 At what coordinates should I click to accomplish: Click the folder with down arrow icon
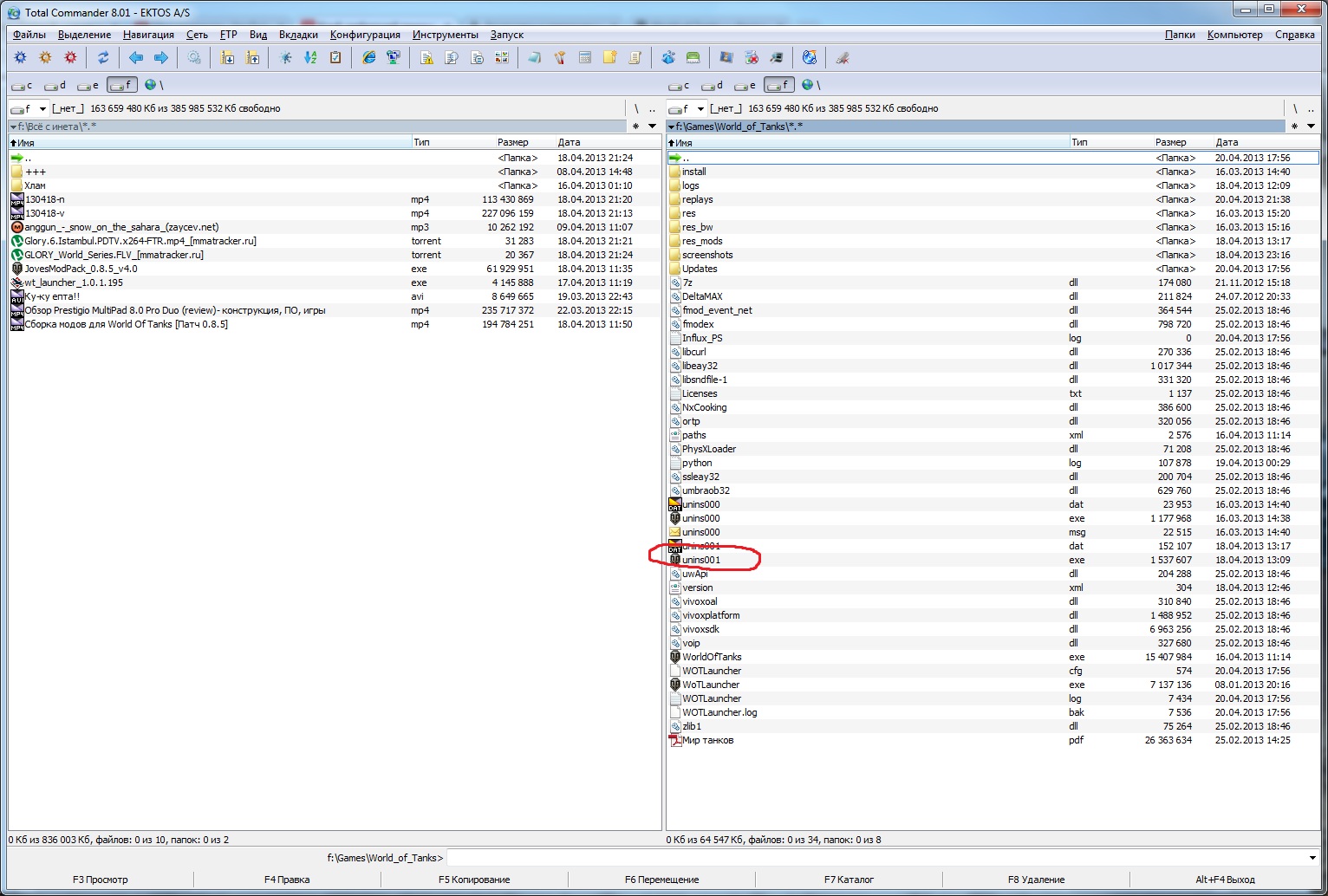coord(227,57)
